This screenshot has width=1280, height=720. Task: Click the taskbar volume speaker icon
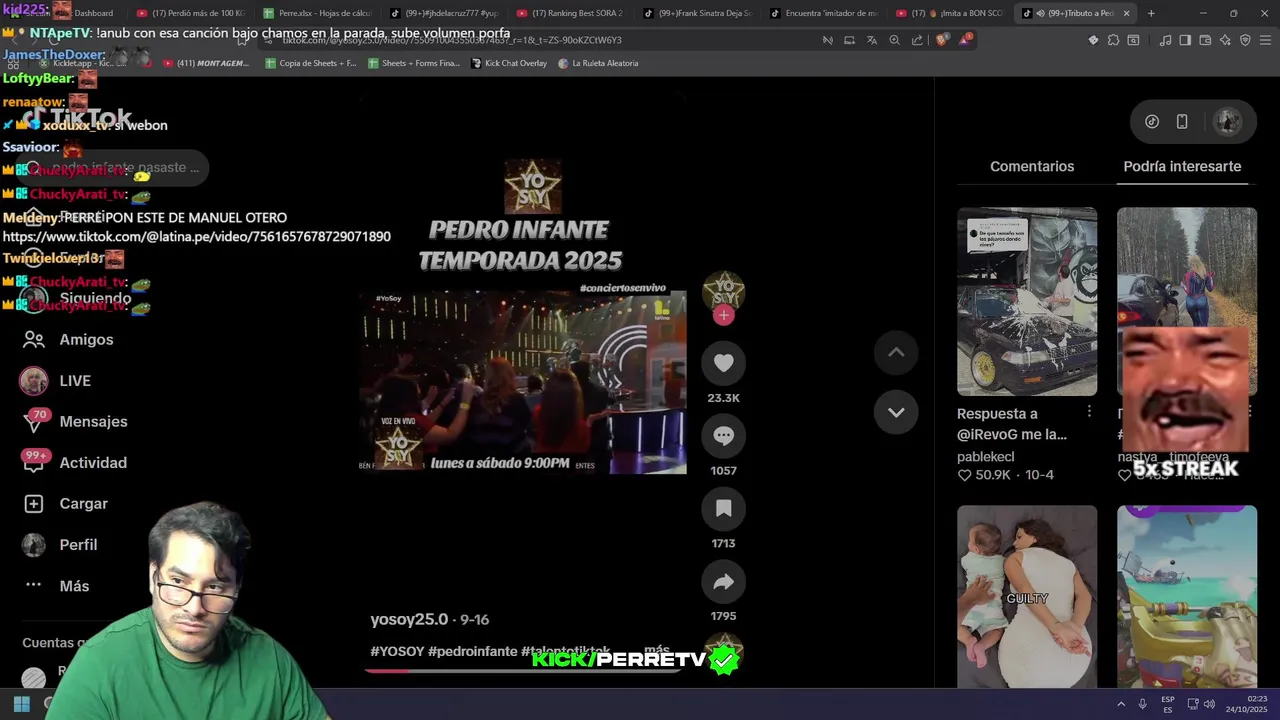[x=1209, y=704]
